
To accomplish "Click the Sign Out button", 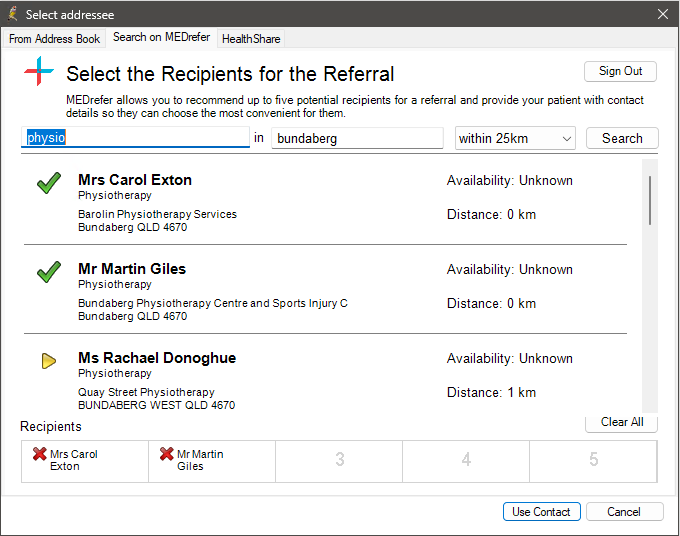I will click(620, 71).
